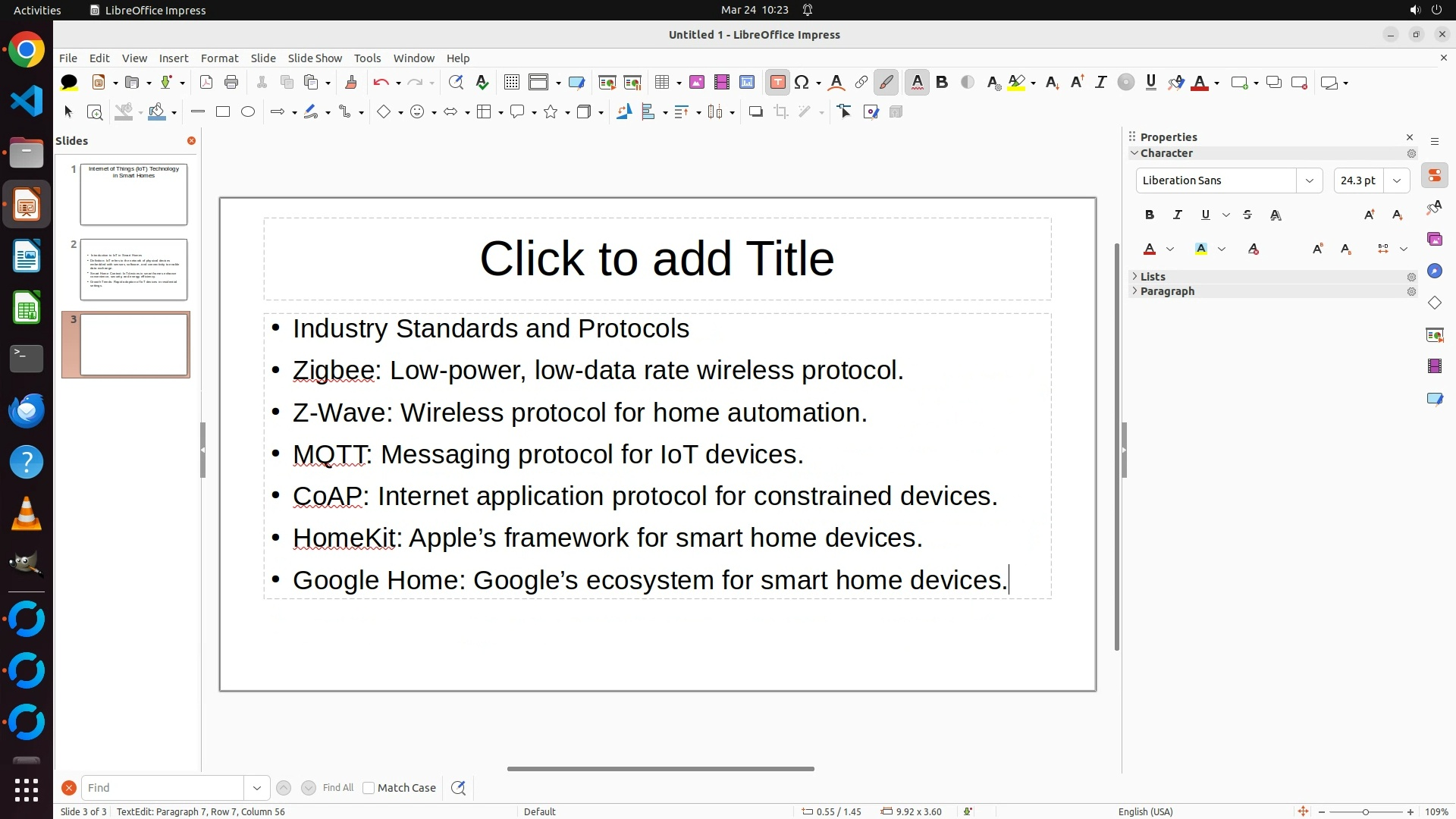
Task: Toggle Bold in Character panel
Action: pyautogui.click(x=1150, y=215)
